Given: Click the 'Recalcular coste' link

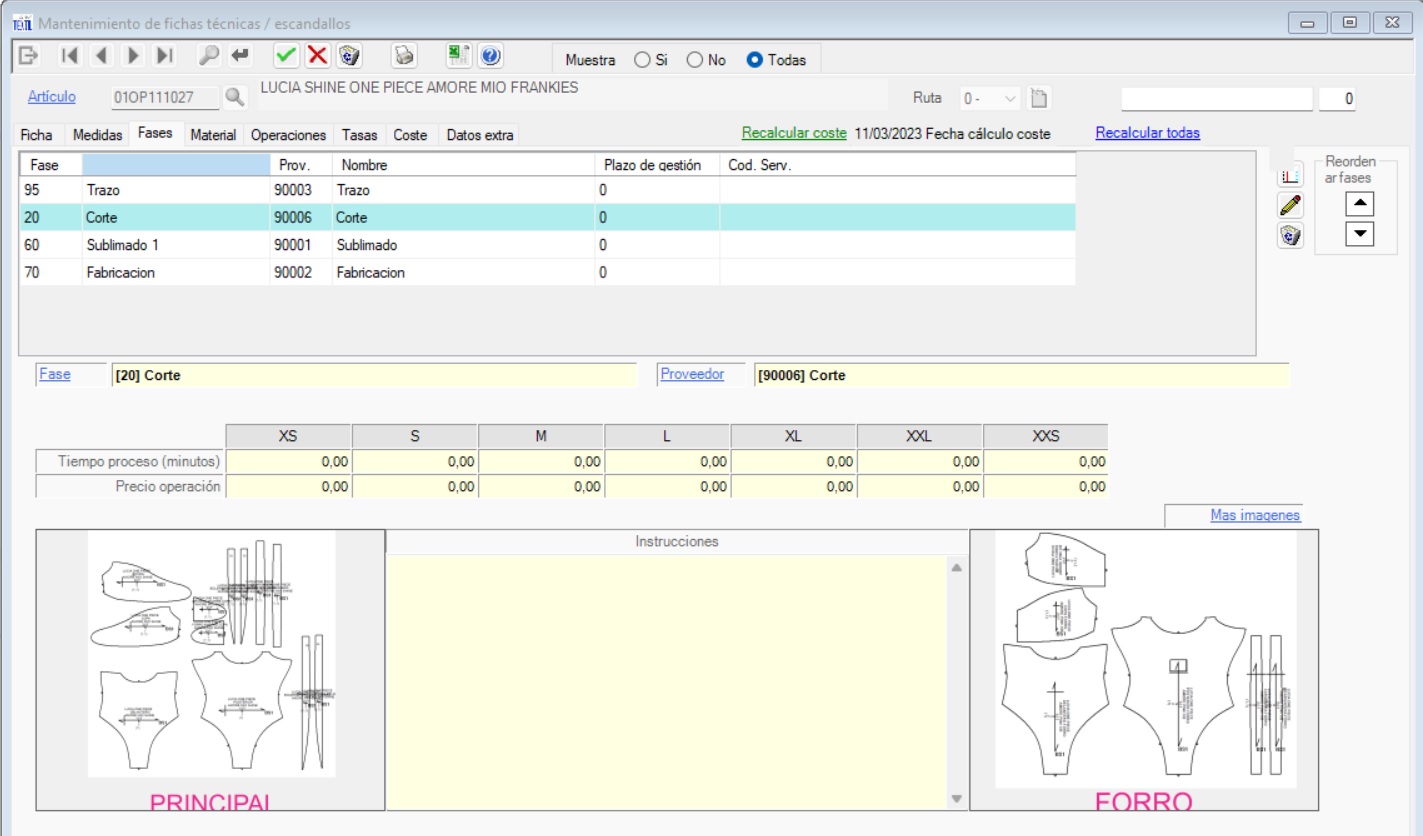Looking at the screenshot, I should tap(793, 133).
